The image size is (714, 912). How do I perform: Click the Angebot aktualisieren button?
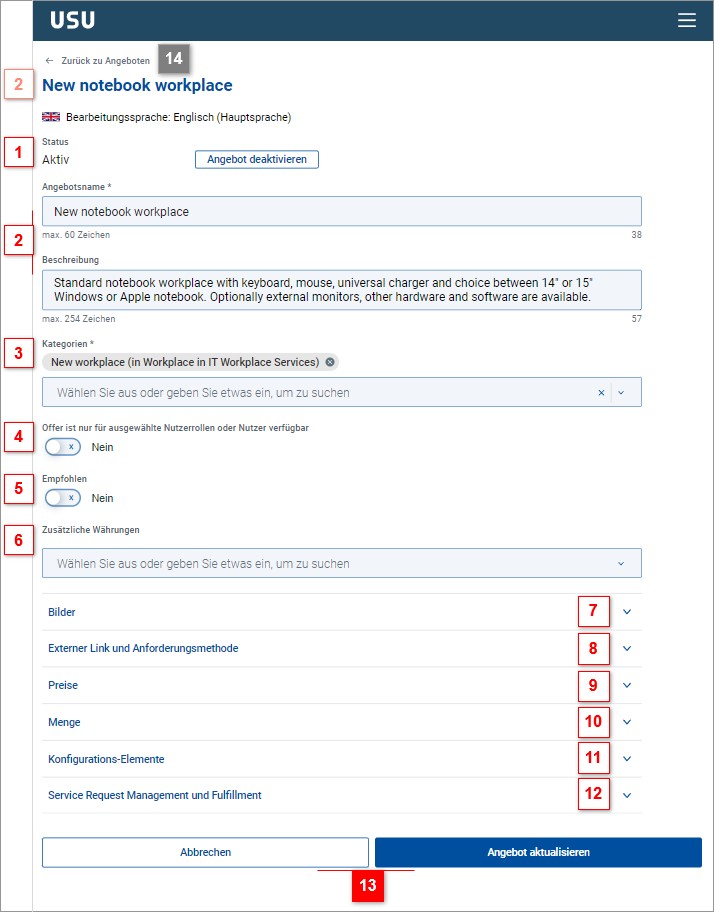(x=538, y=853)
